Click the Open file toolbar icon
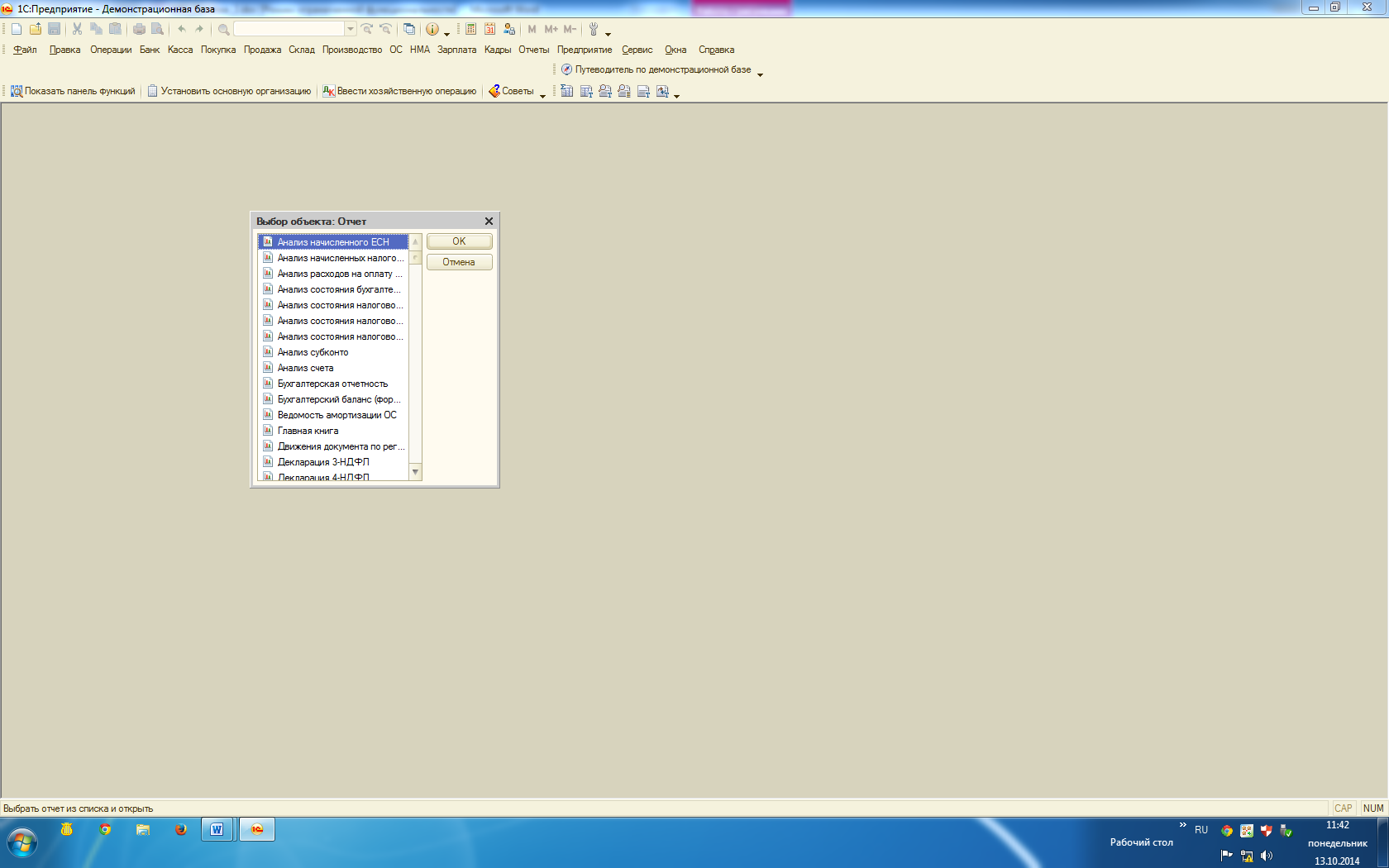This screenshot has height=868, width=1389. (36, 29)
